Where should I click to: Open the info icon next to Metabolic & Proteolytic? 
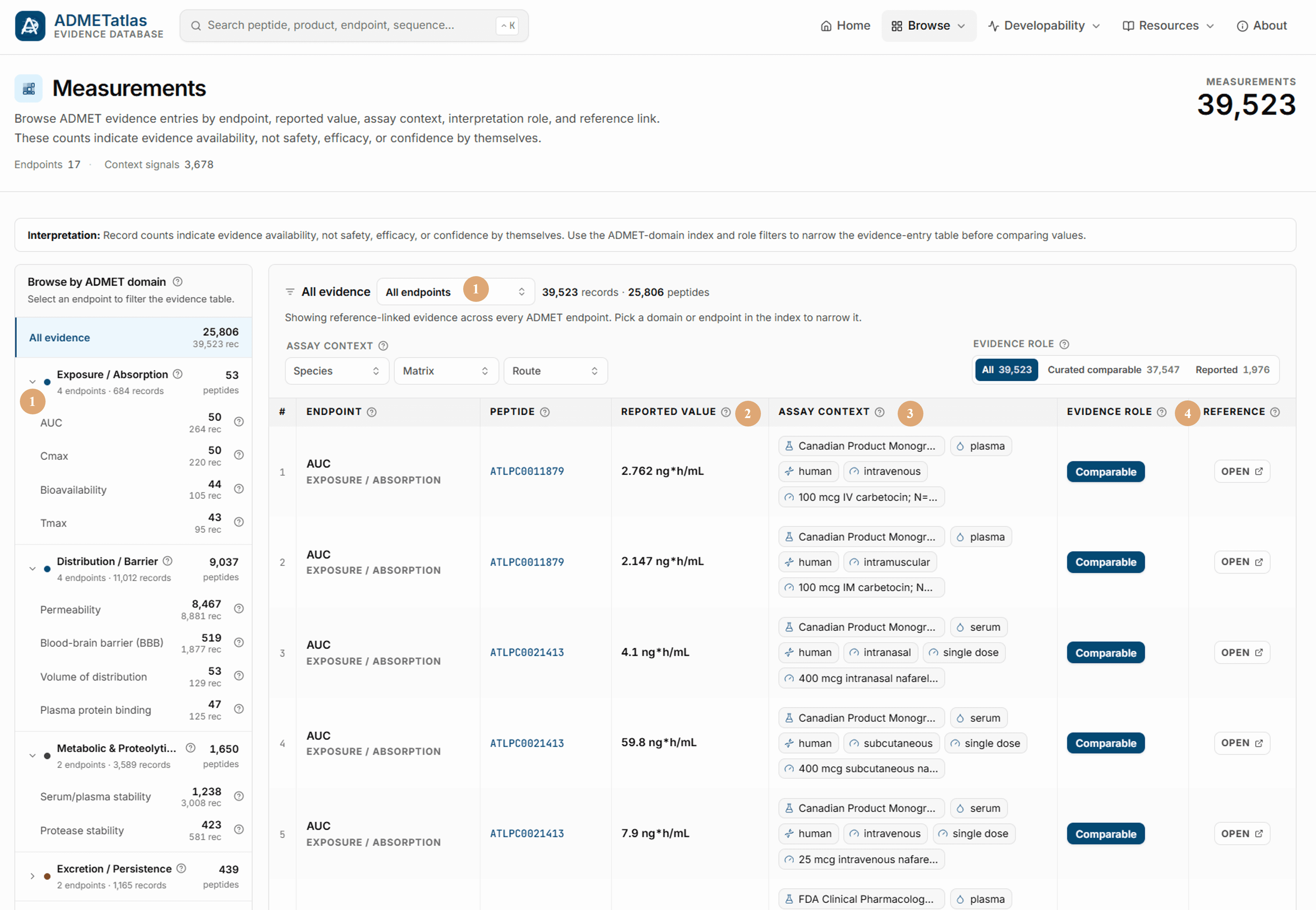[x=191, y=748]
